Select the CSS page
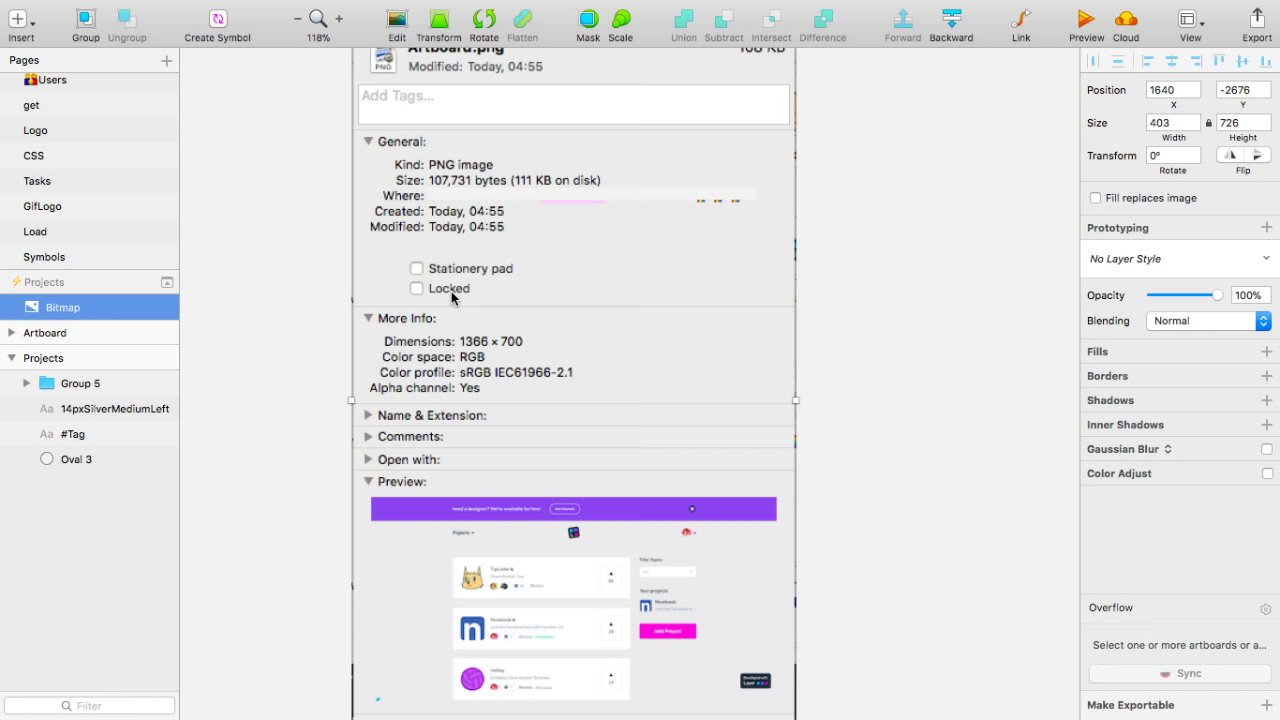Screen dimensions: 1280x720 pyautogui.click(x=33, y=156)
